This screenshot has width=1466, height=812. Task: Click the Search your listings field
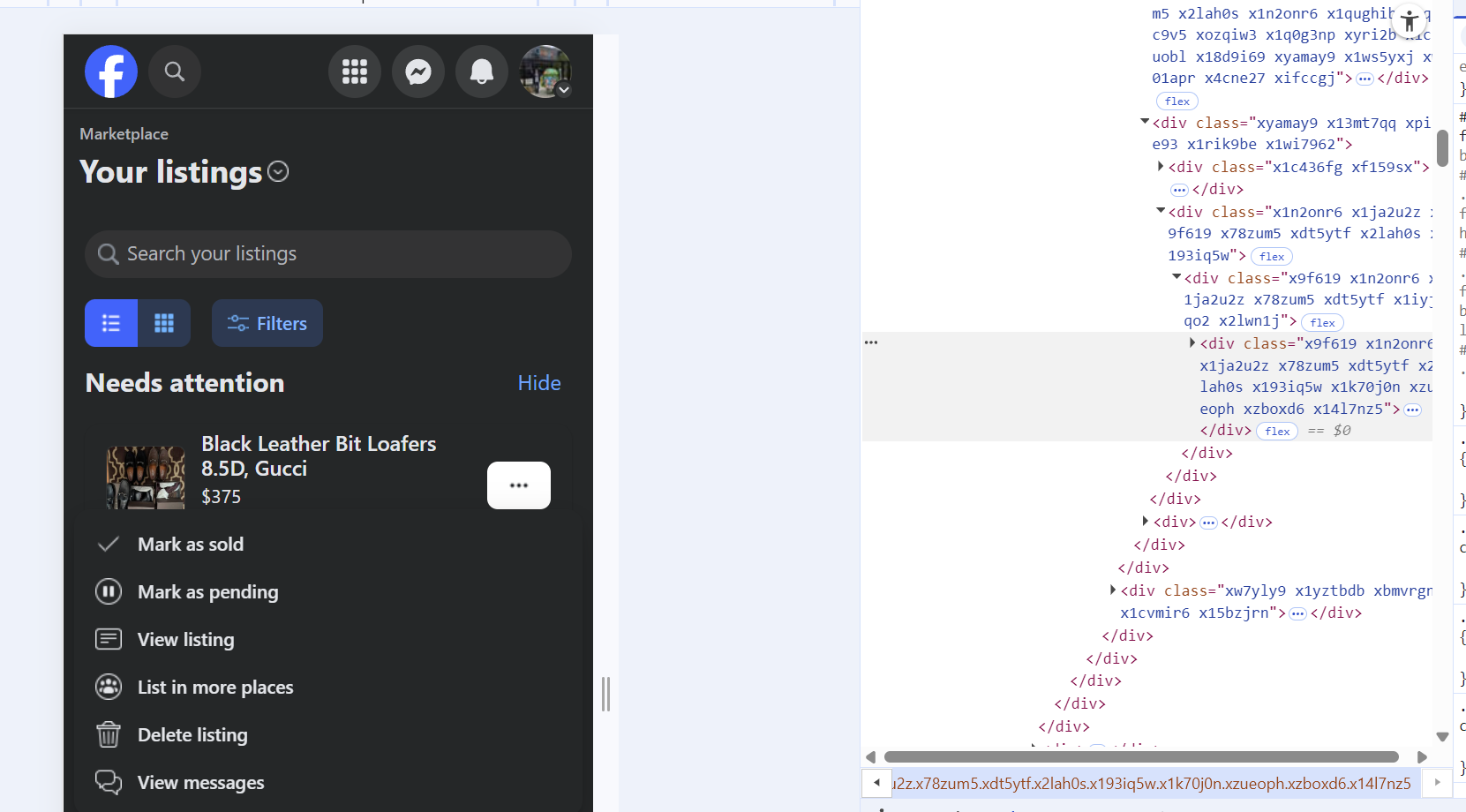click(328, 254)
